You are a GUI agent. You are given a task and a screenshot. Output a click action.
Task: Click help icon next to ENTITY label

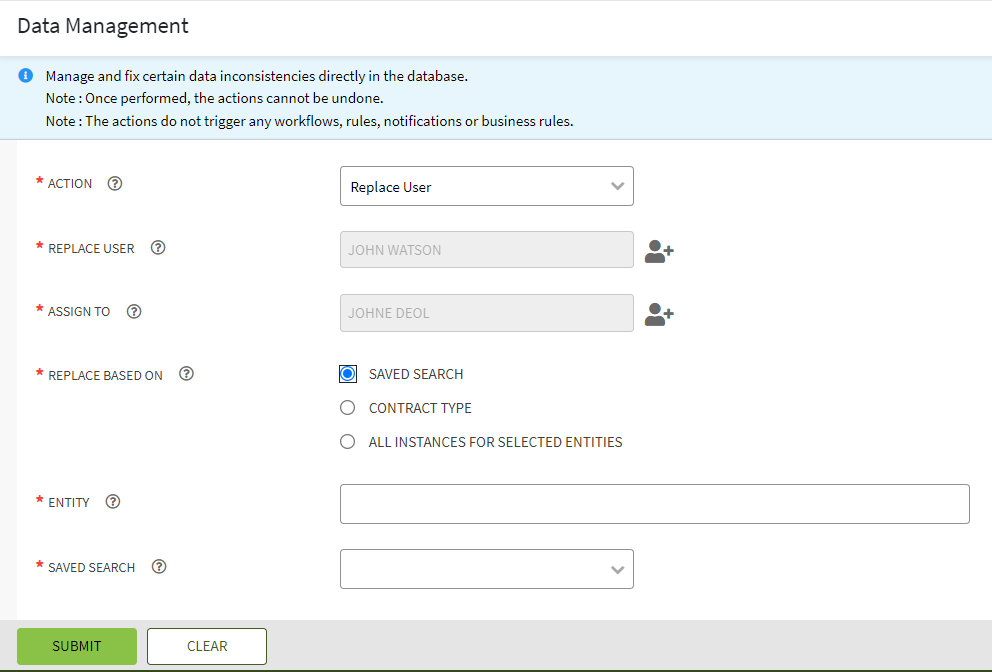click(x=113, y=502)
